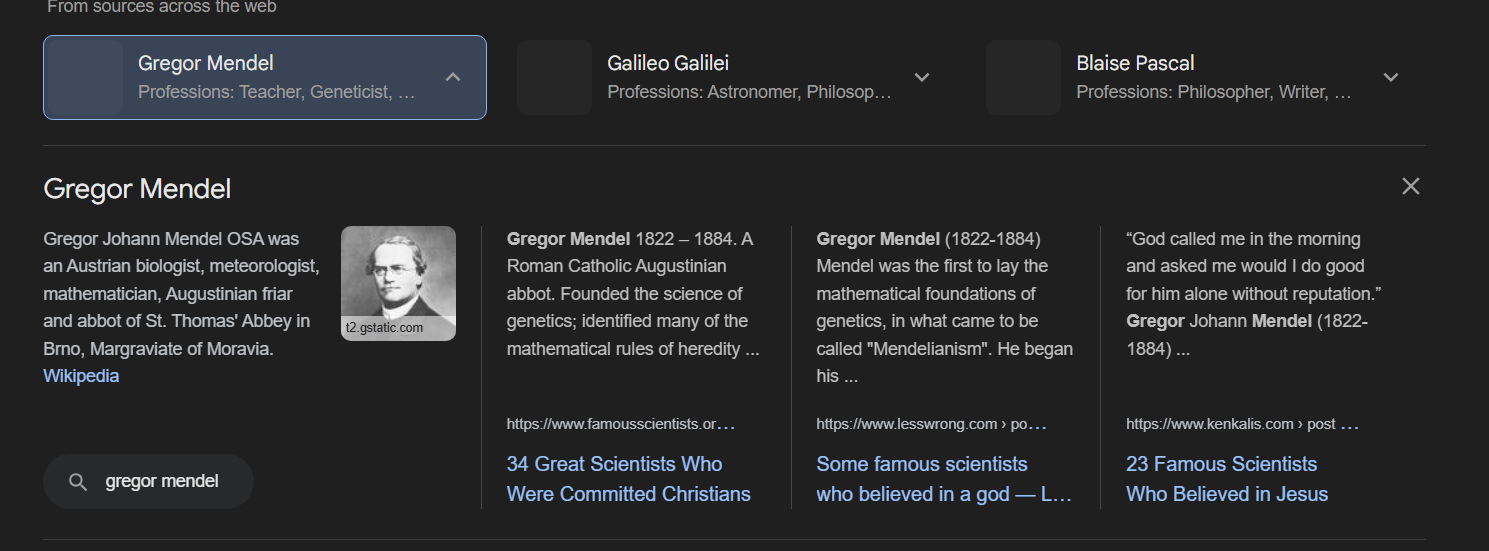This screenshot has width=1489, height=551.
Task: Click Gregor Mendel card thumbnail placeholder
Action: point(85,77)
